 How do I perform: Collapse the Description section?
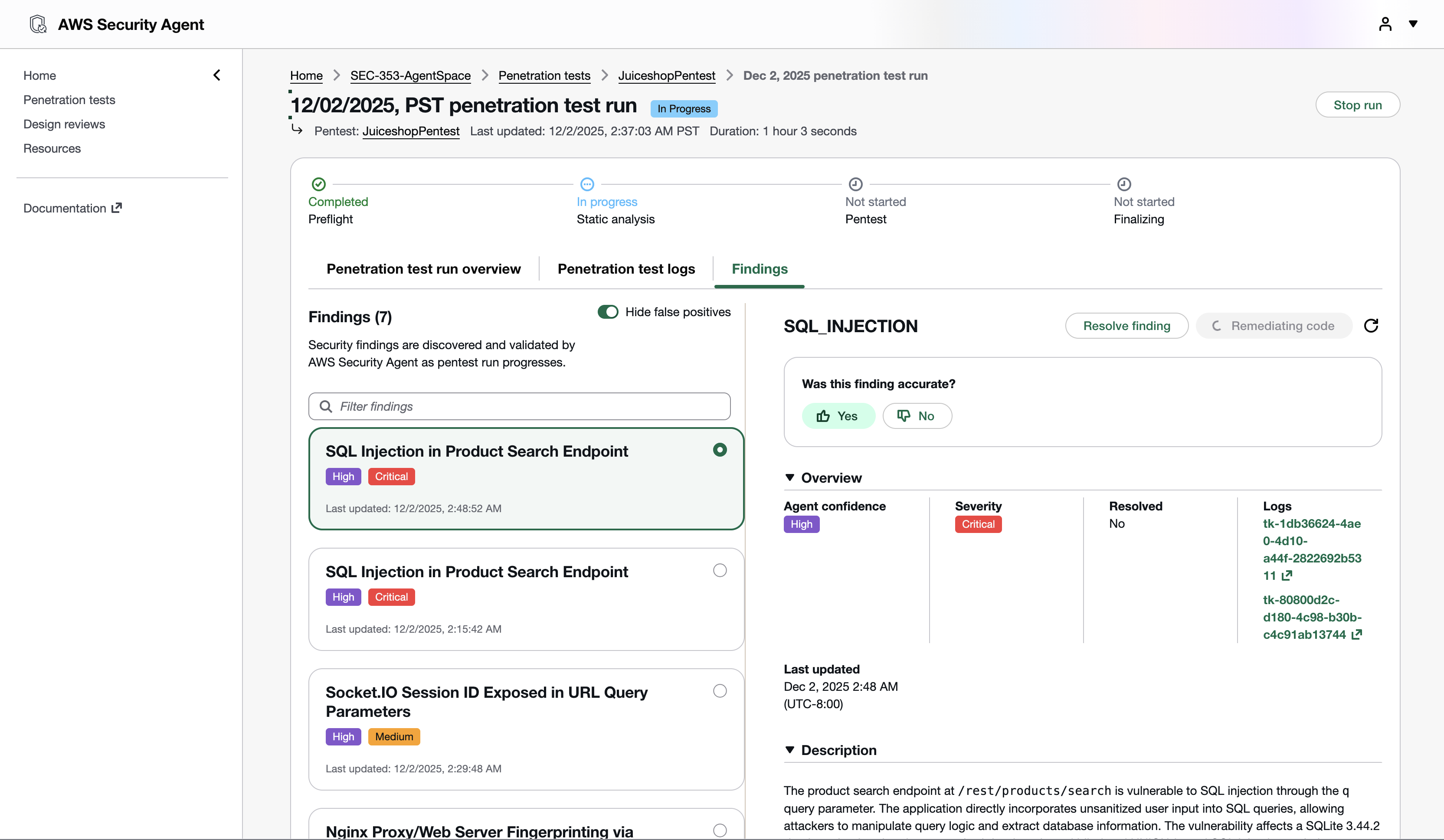pyautogui.click(x=789, y=750)
